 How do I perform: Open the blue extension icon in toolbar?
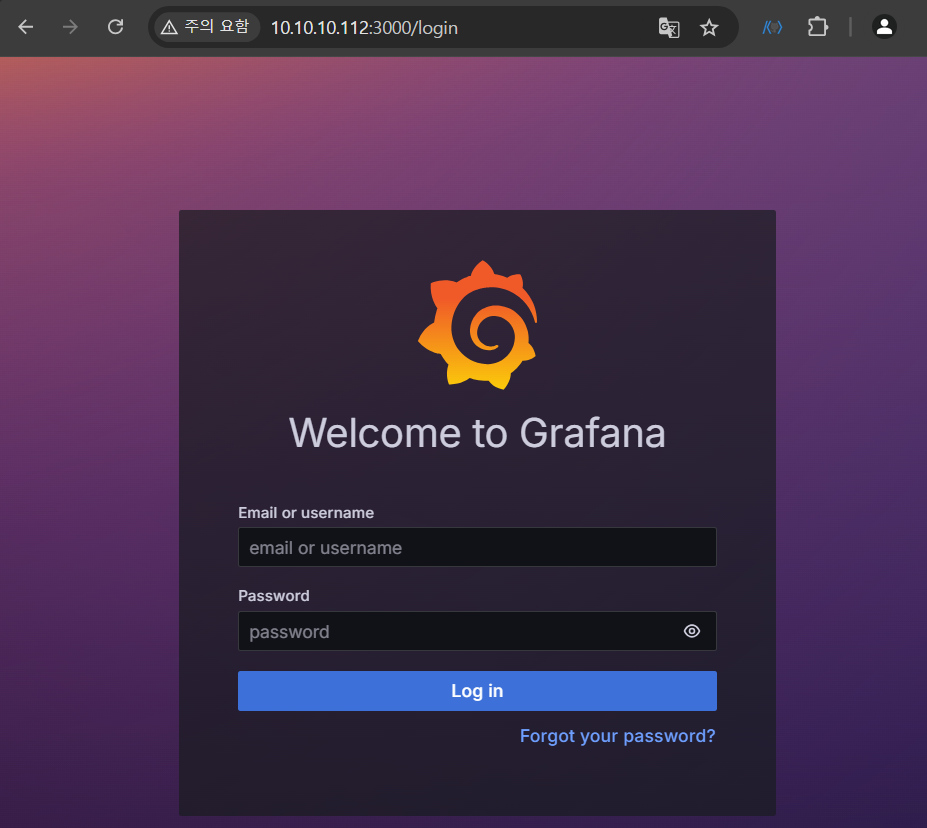point(772,27)
